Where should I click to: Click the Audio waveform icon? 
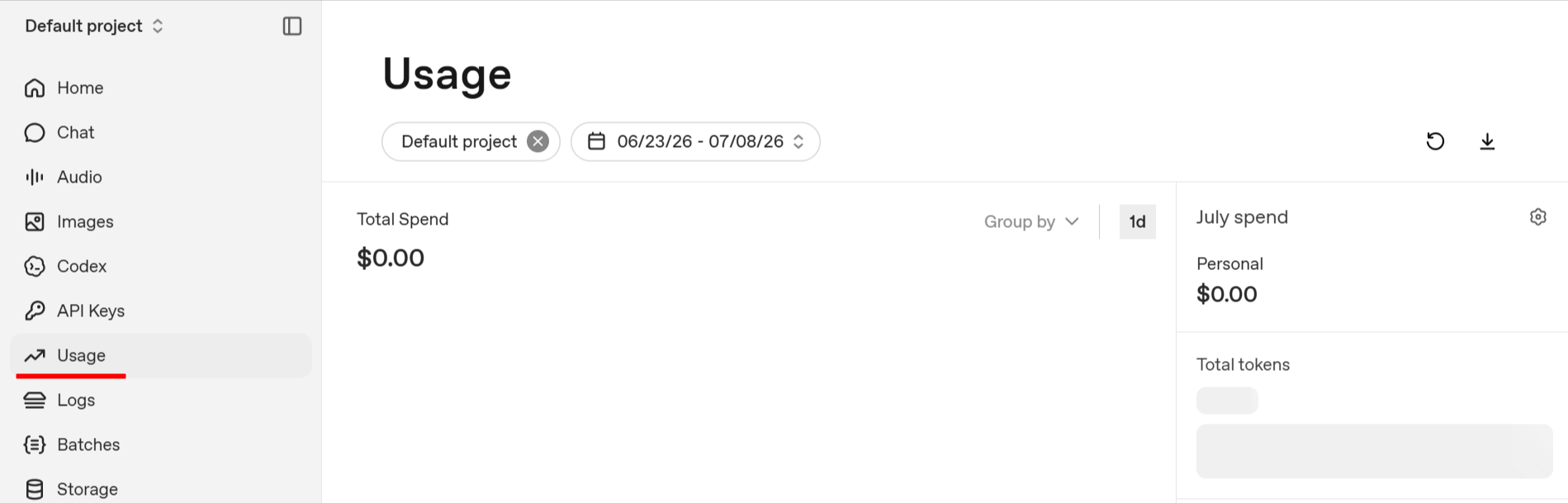pos(35,177)
